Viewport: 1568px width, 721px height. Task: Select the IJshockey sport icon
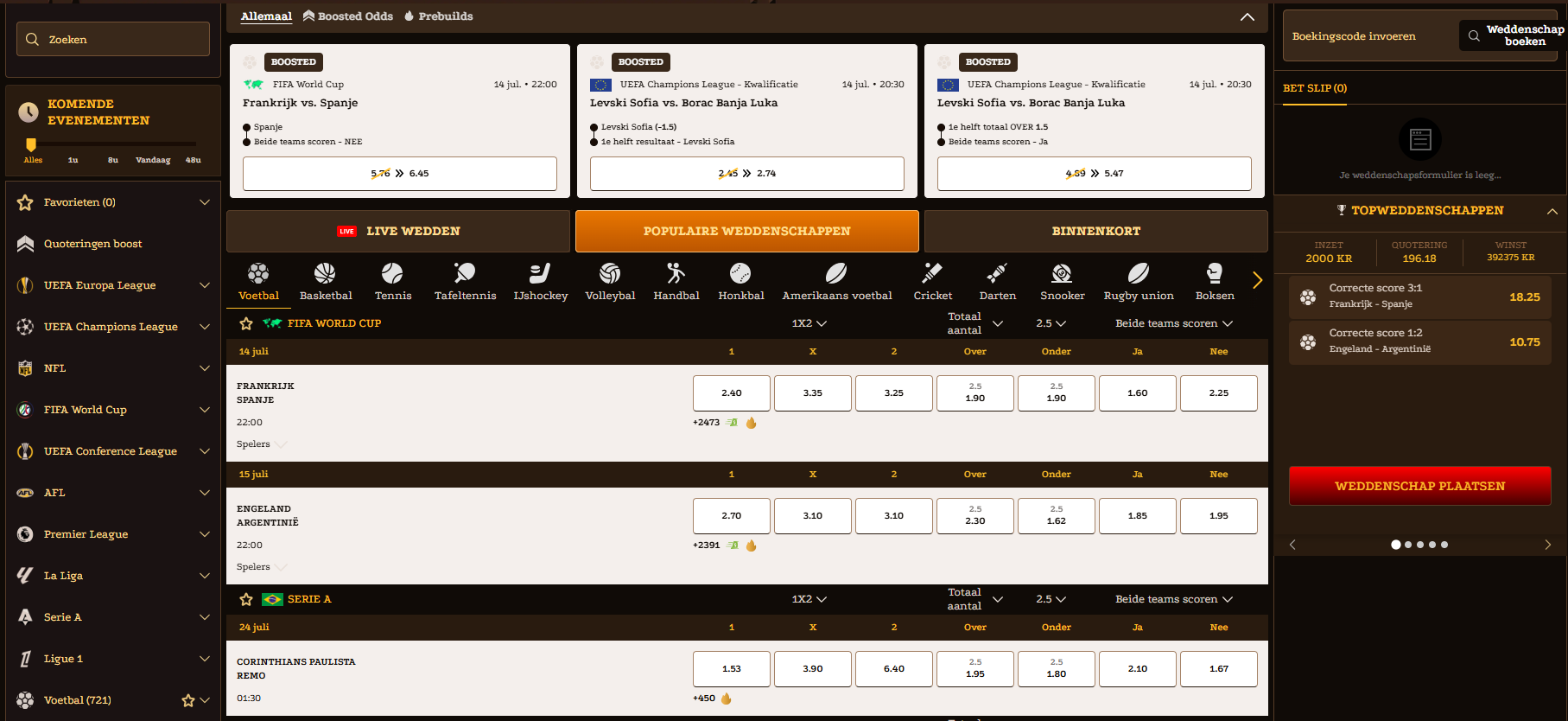point(540,273)
